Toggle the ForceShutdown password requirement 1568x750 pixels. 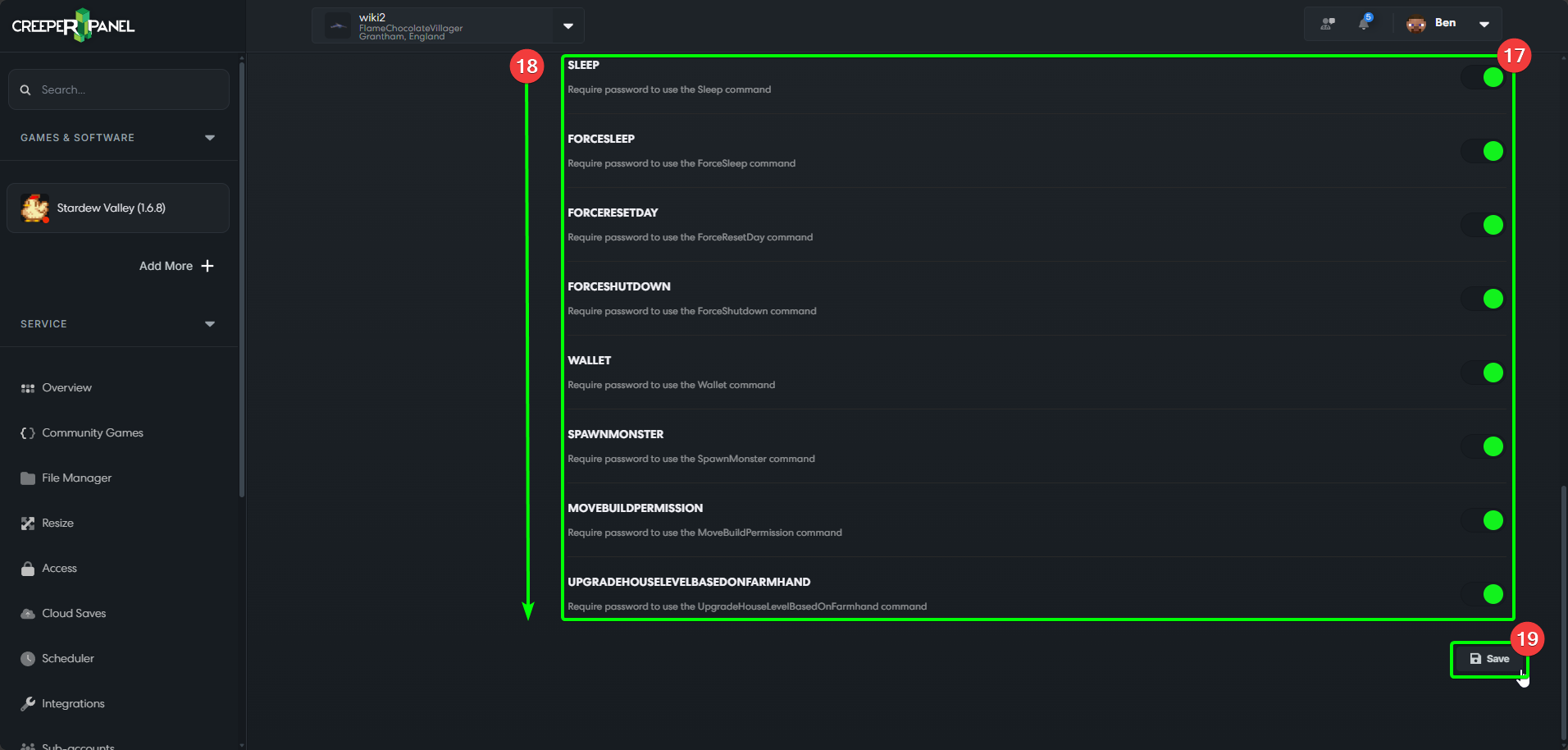1483,299
